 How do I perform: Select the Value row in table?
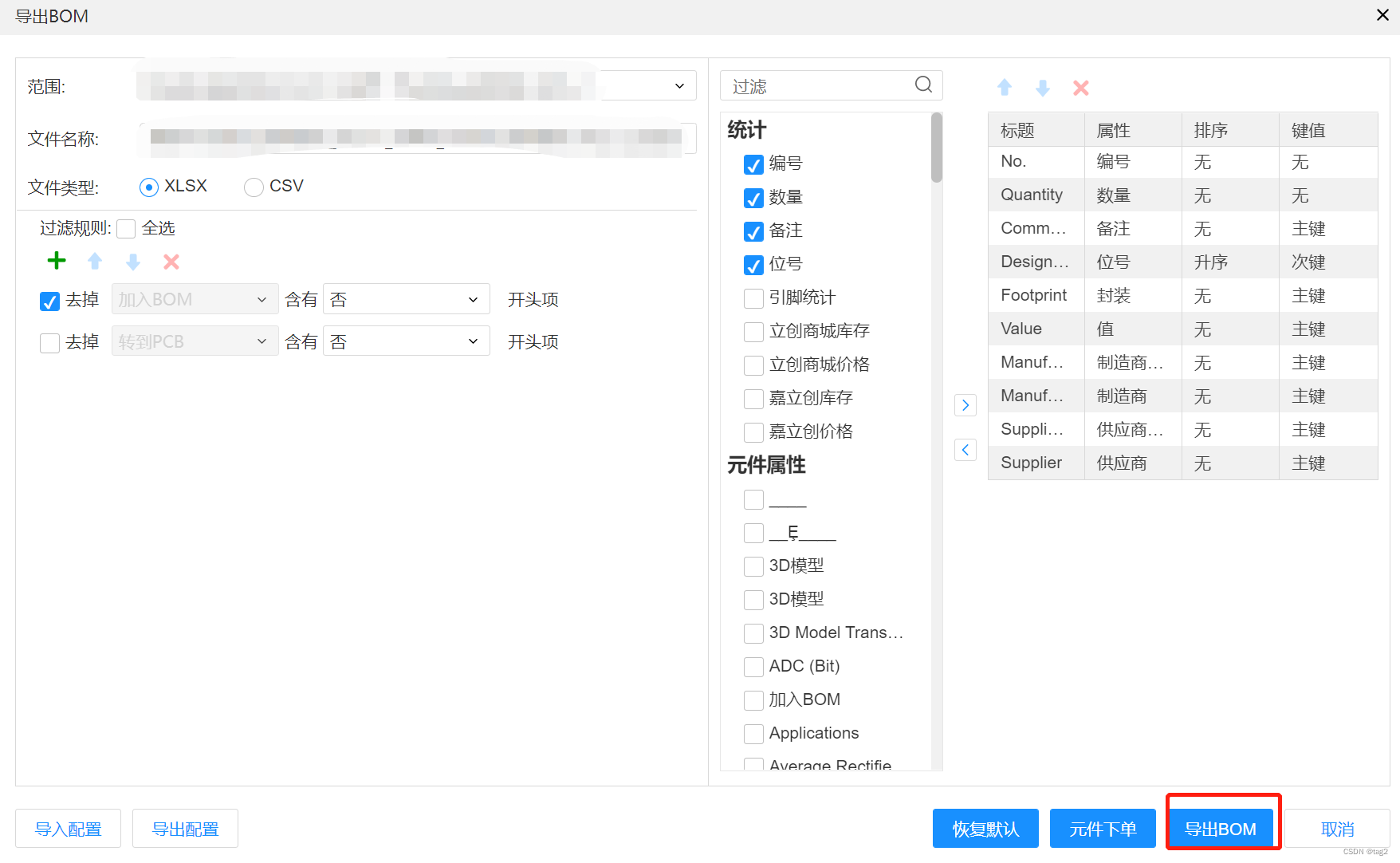click(1182, 329)
